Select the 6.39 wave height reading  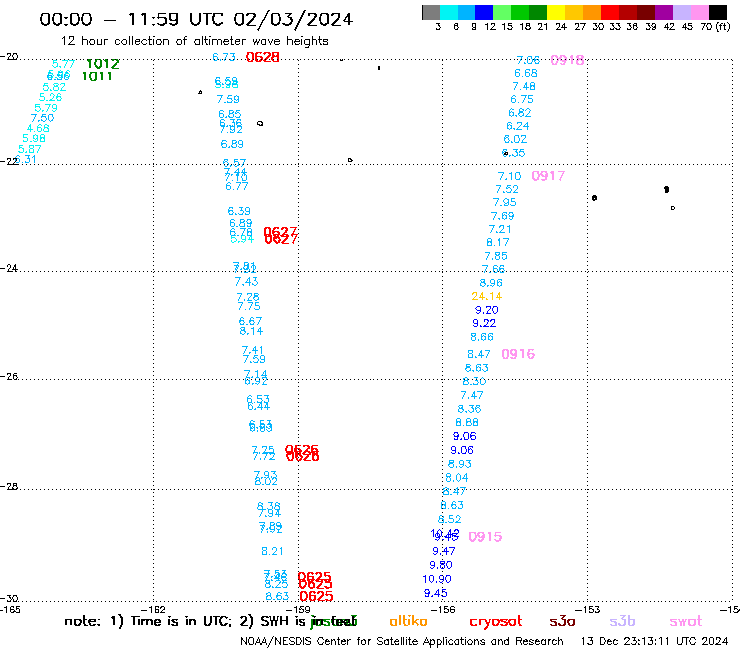(x=239, y=211)
